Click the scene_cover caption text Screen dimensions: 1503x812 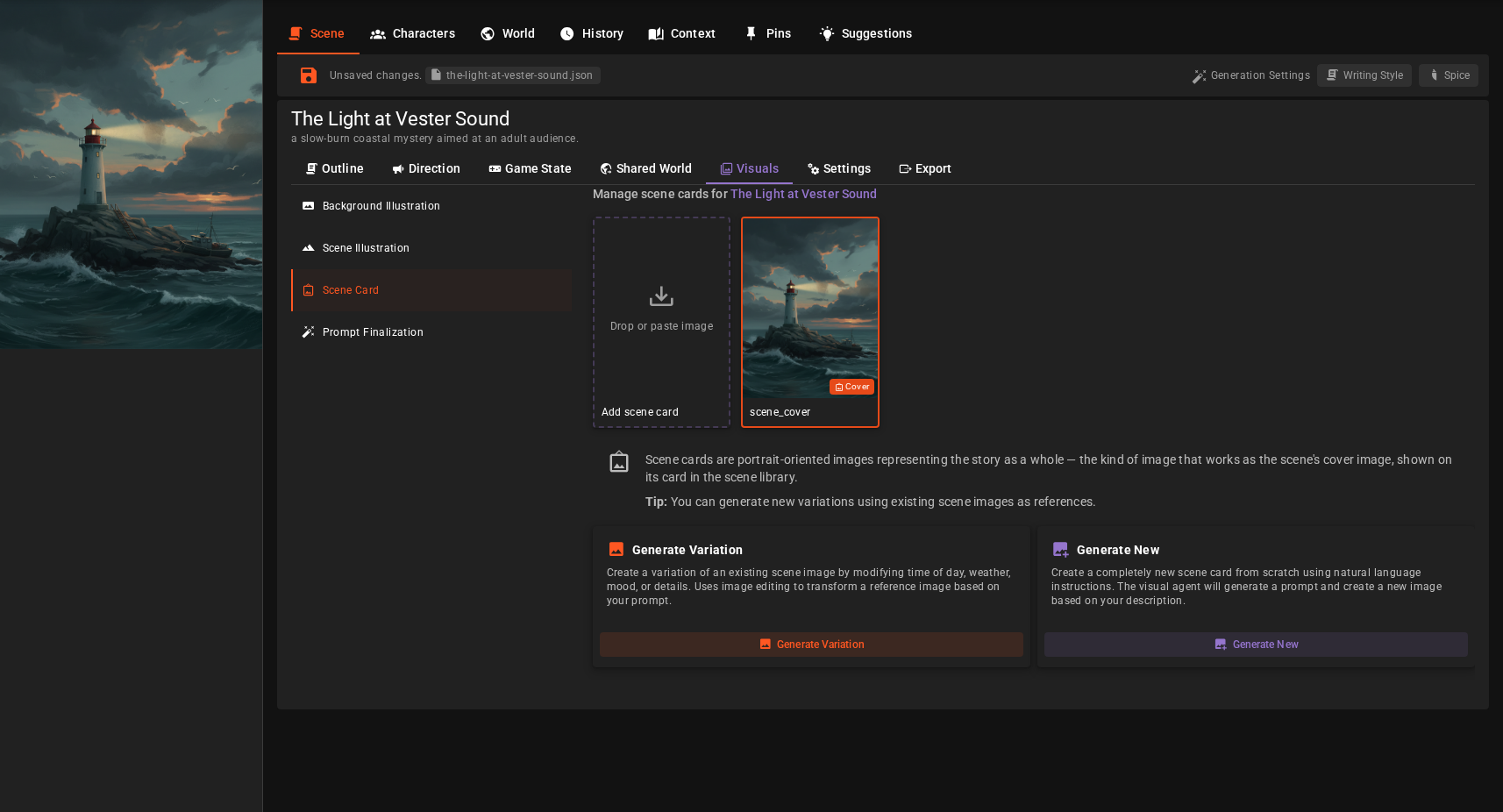pyautogui.click(x=780, y=412)
